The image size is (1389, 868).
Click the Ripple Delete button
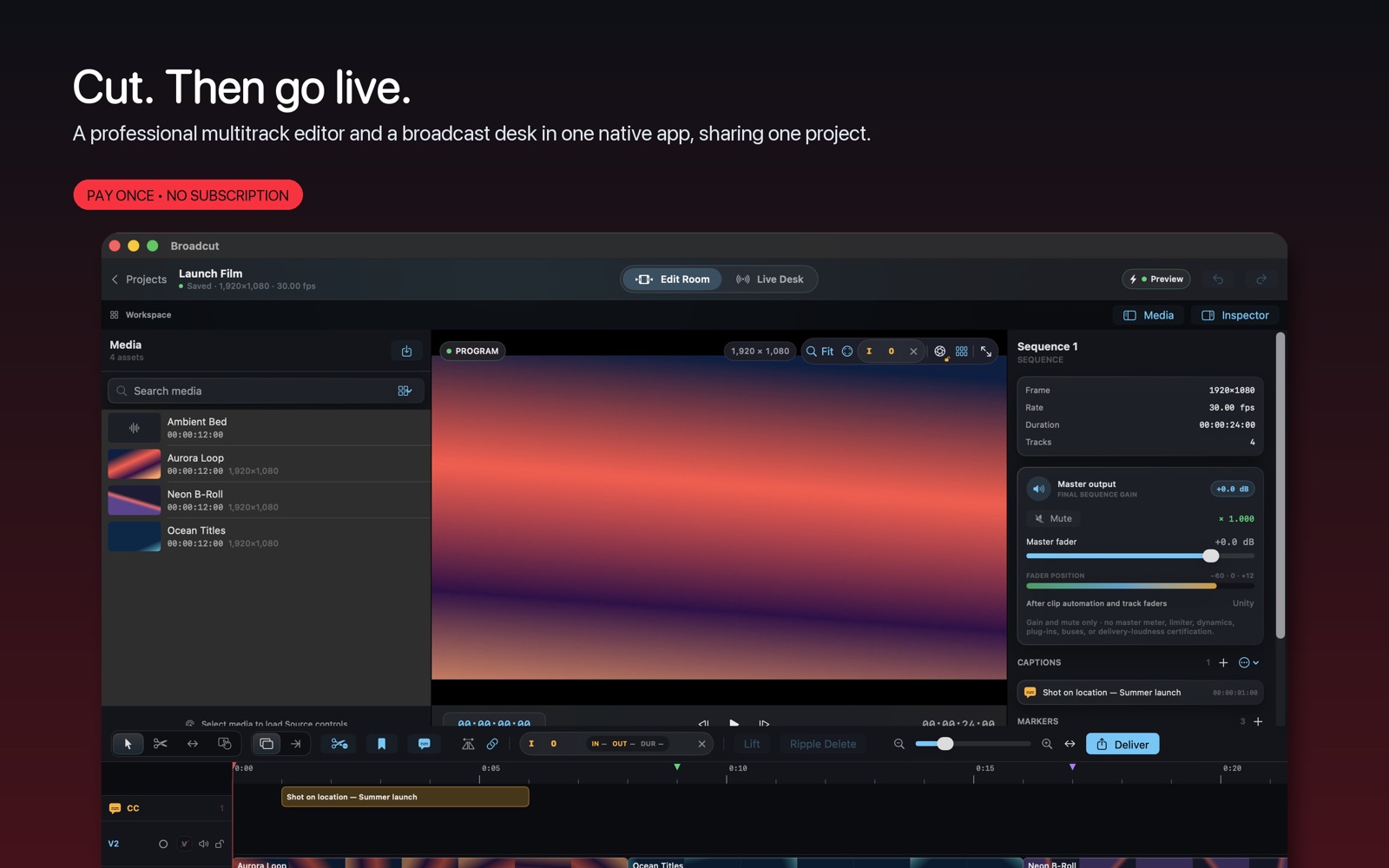tap(823, 744)
